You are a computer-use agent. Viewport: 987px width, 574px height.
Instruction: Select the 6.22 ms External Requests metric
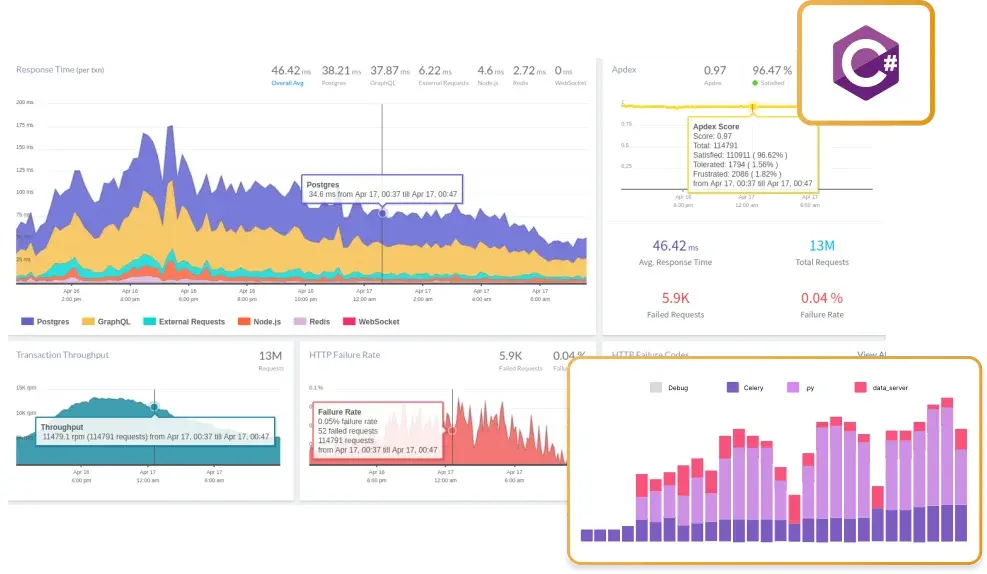[x=443, y=74]
